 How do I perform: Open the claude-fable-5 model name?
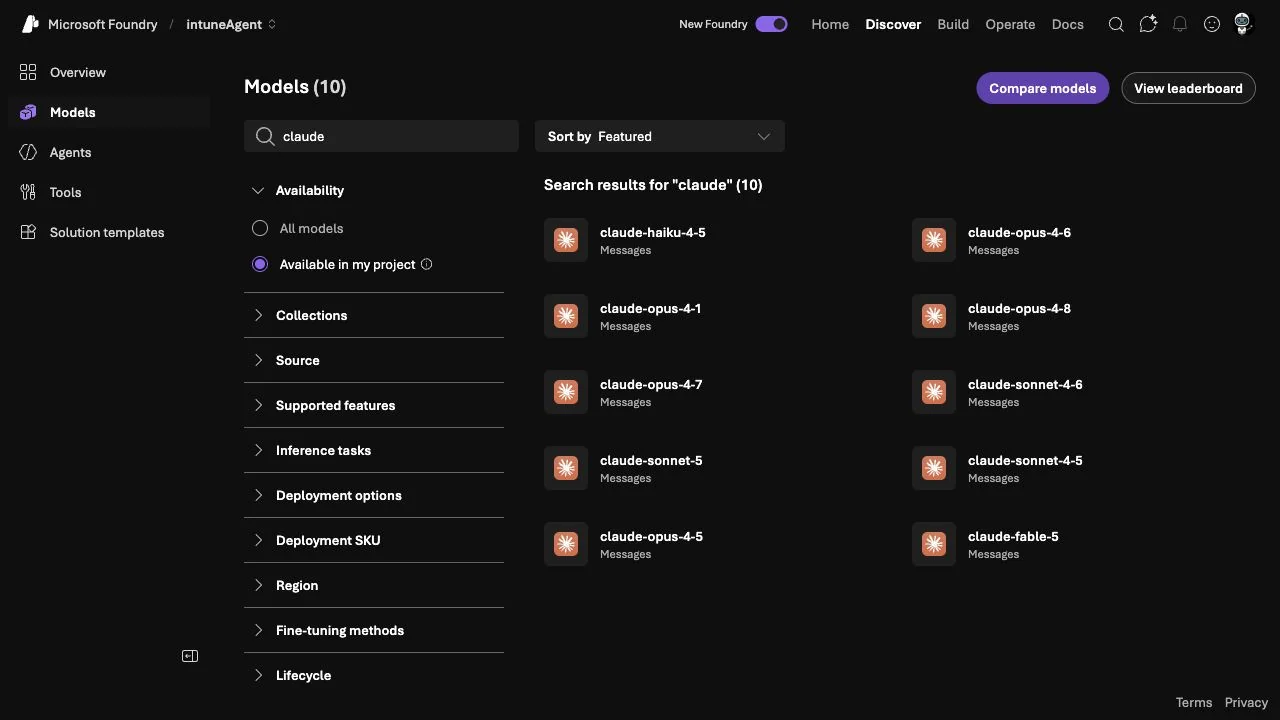click(1013, 536)
